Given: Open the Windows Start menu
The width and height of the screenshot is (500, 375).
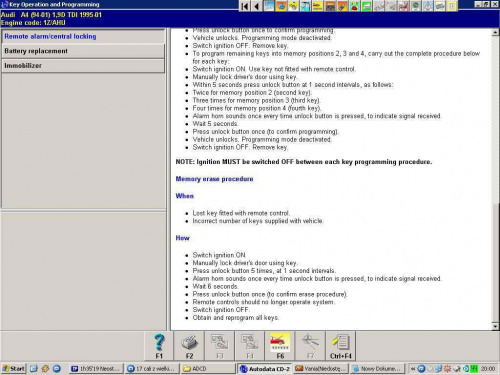Looking at the screenshot, I should click(x=13, y=368).
